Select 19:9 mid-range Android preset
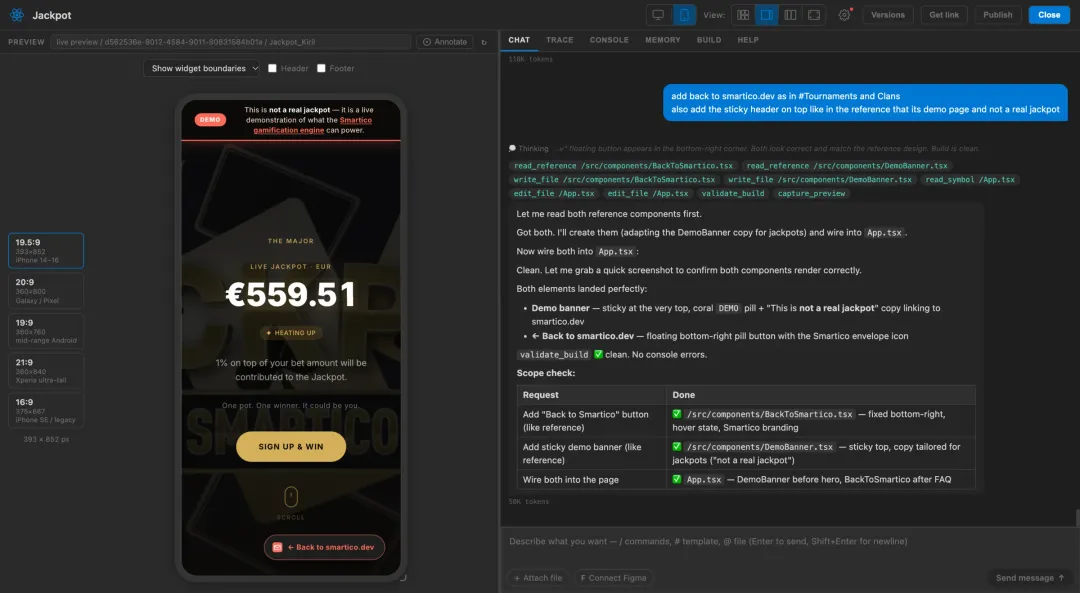This screenshot has width=1080, height=593. (x=46, y=331)
